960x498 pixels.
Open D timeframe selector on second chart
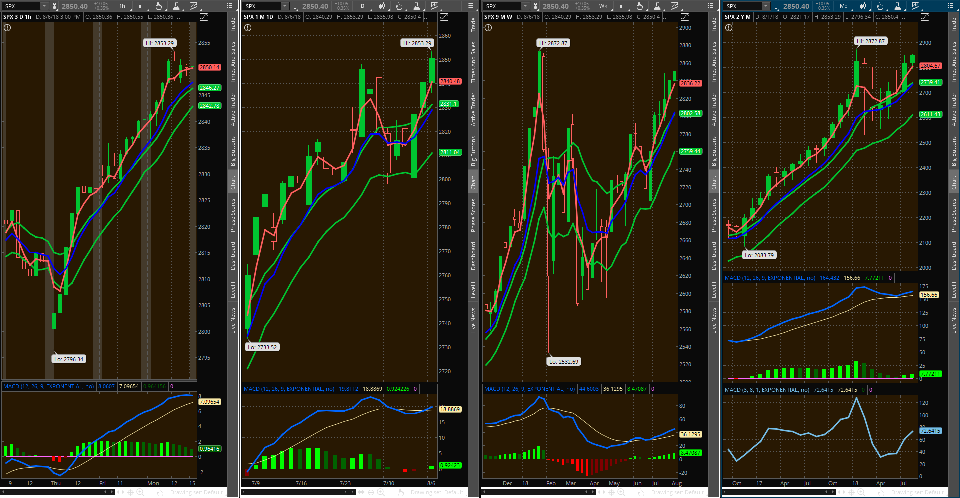click(363, 6)
